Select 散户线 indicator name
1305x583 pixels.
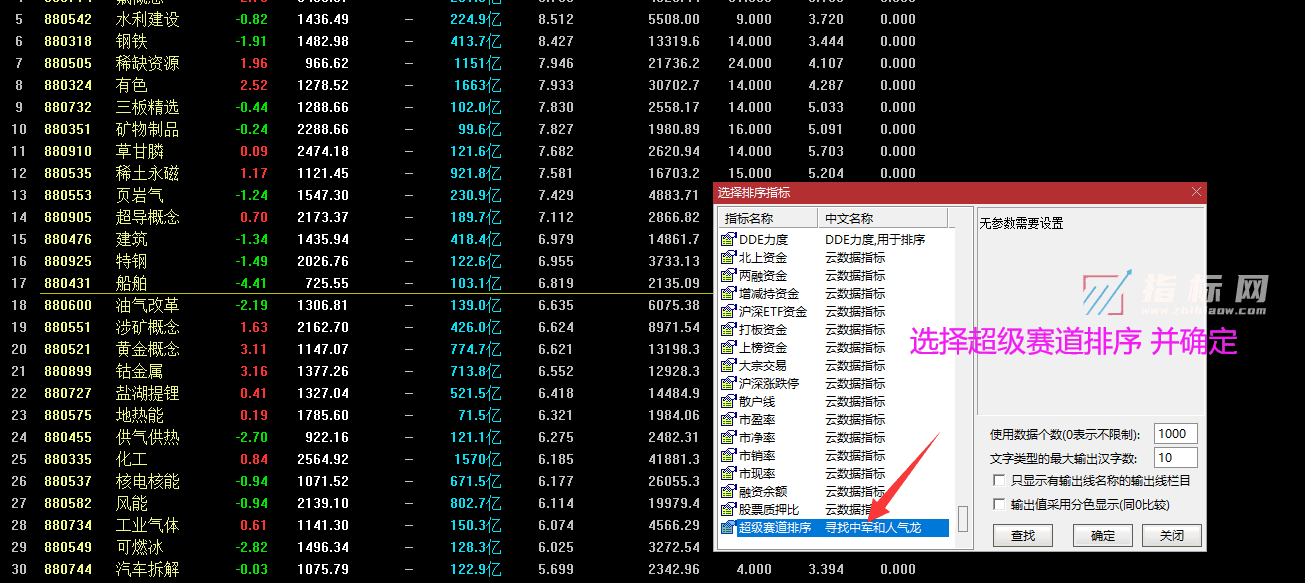[x=757, y=402]
